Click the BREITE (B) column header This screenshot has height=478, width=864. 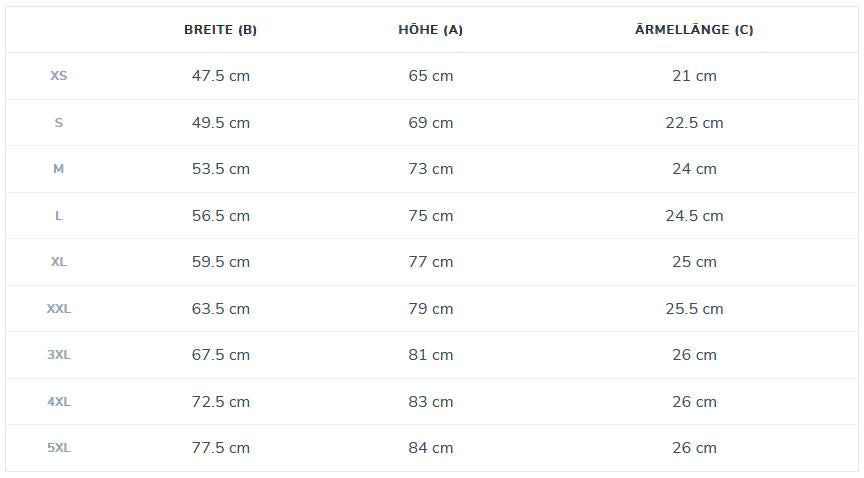click(220, 30)
